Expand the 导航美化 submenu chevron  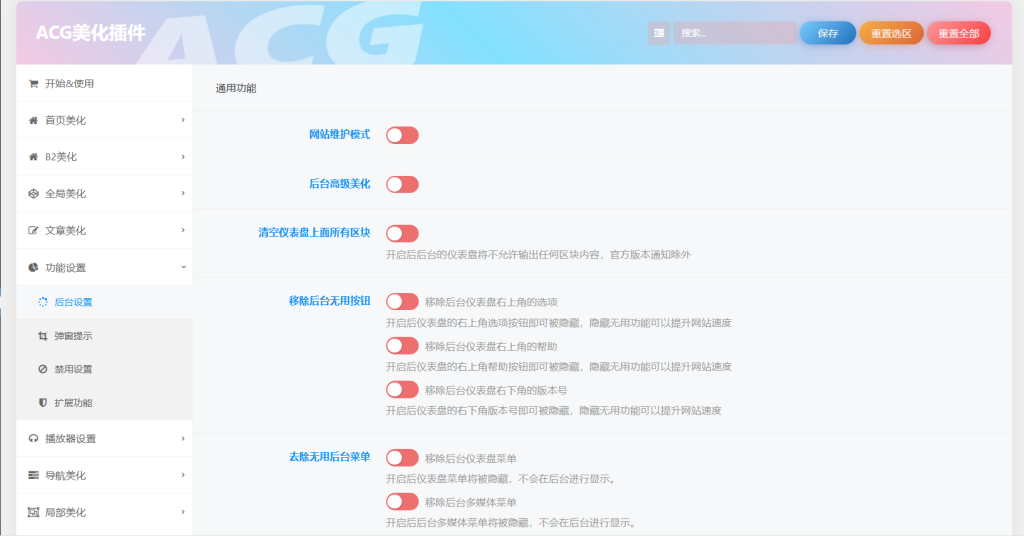click(x=183, y=475)
